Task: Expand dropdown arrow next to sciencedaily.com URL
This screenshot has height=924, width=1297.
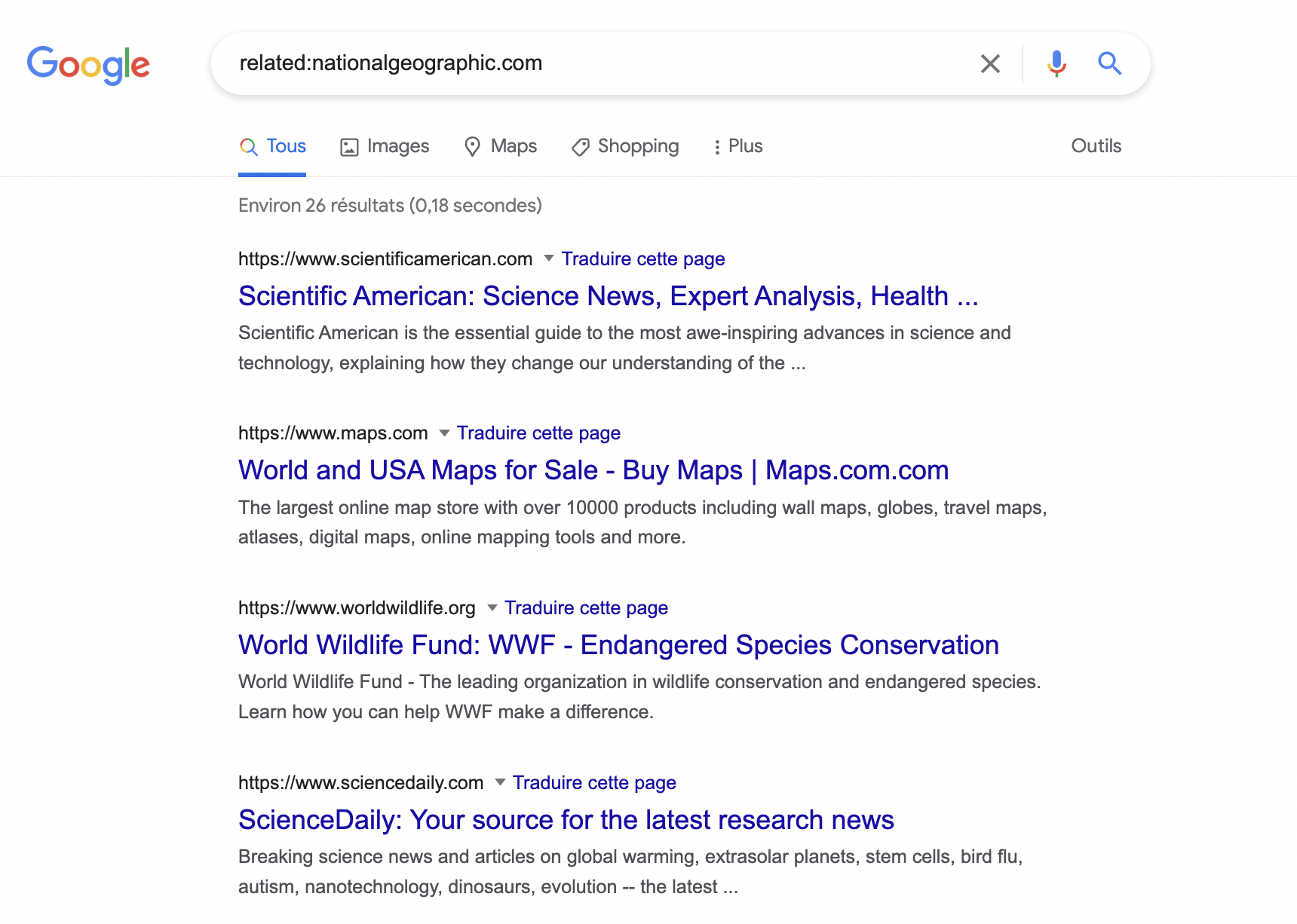Action: tap(500, 782)
